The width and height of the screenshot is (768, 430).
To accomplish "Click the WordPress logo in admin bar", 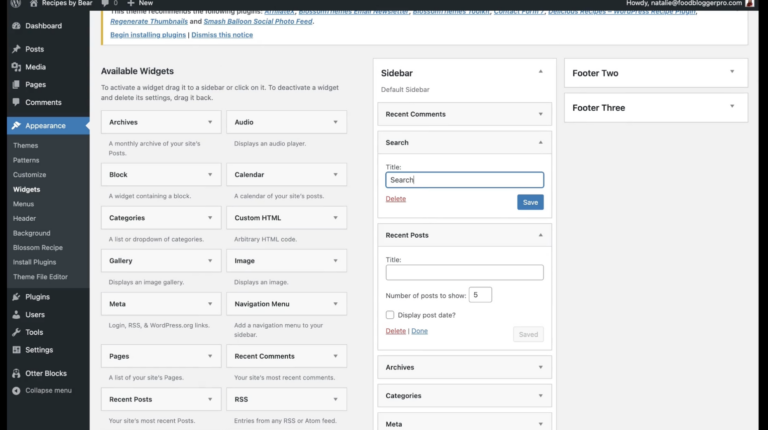I will point(16,3).
